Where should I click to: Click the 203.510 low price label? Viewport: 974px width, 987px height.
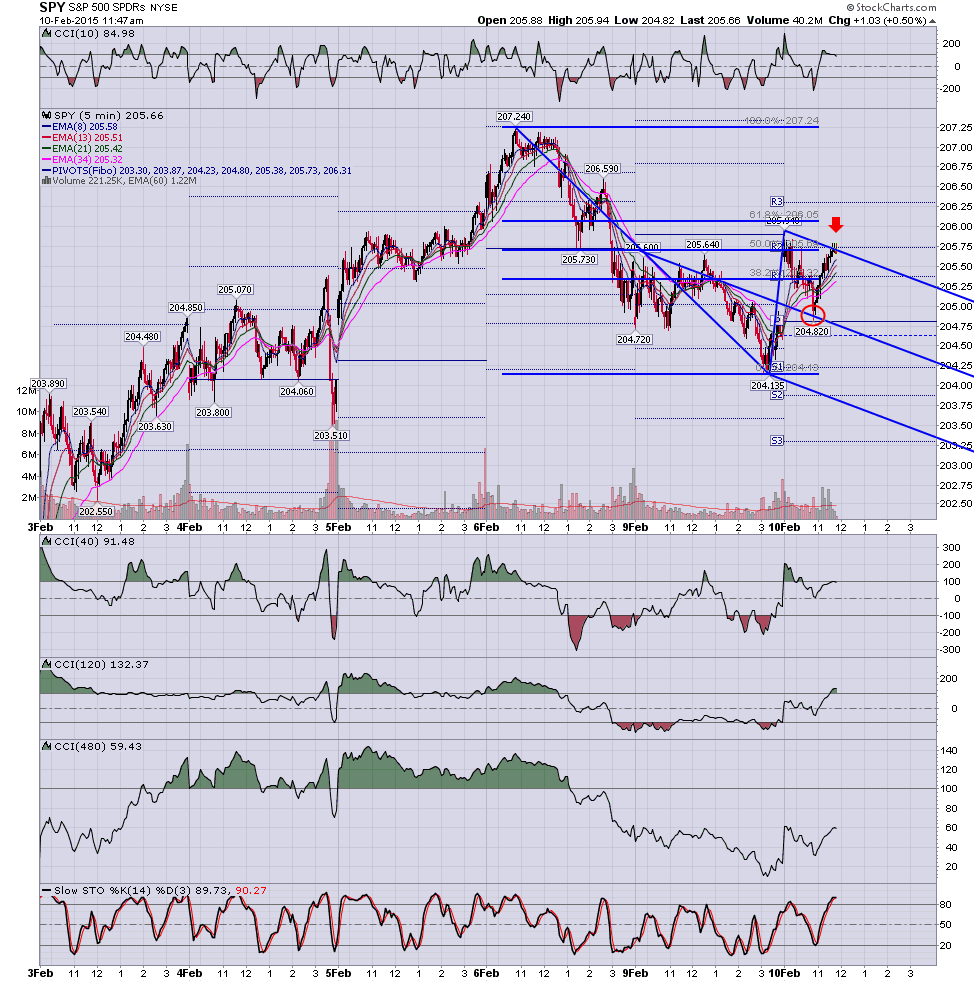click(x=331, y=435)
